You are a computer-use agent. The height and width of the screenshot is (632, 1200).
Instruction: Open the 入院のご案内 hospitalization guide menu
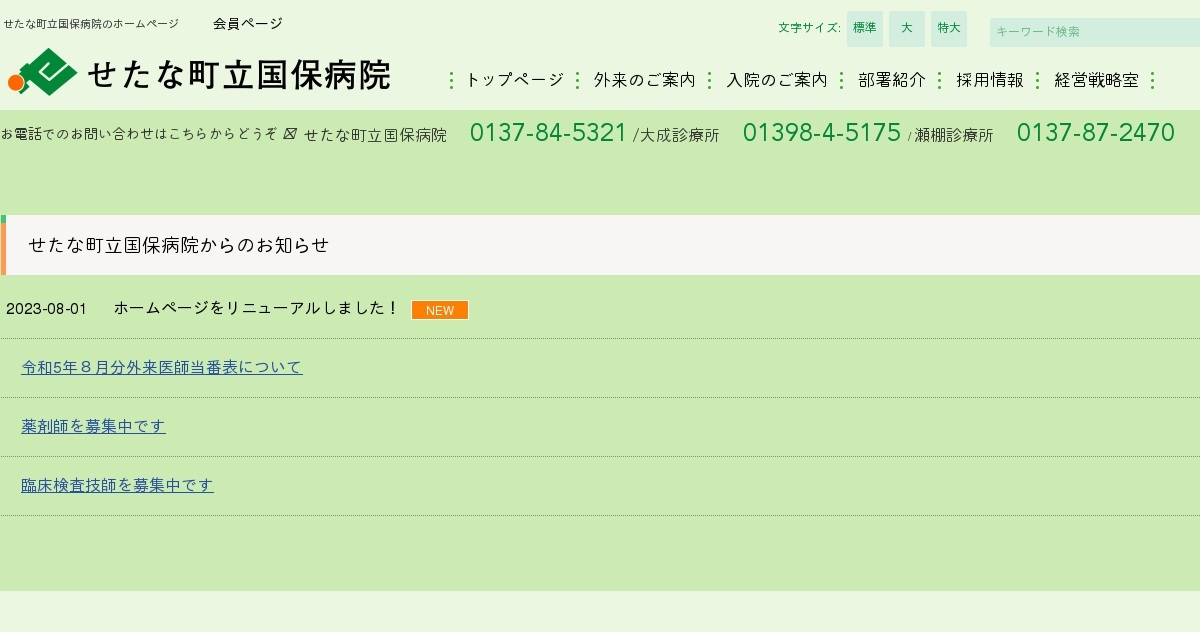[777, 79]
